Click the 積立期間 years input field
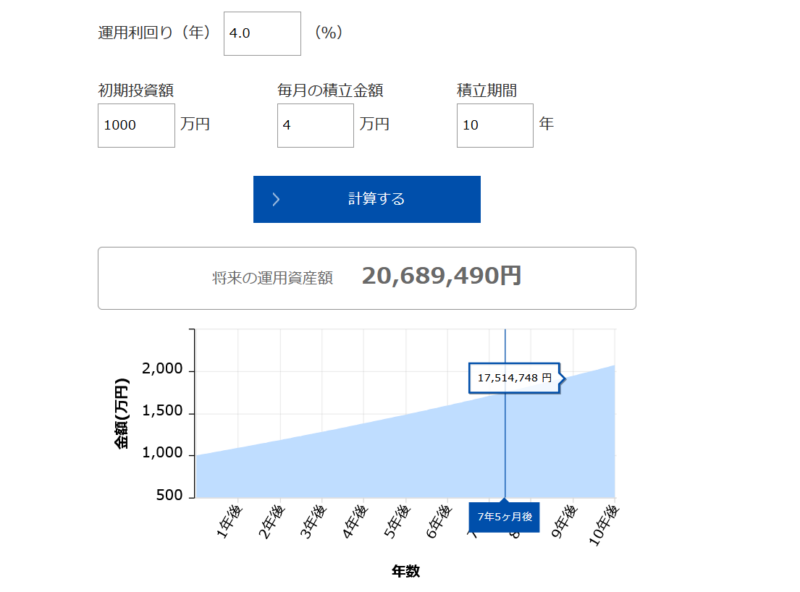The image size is (800, 592). pos(495,125)
